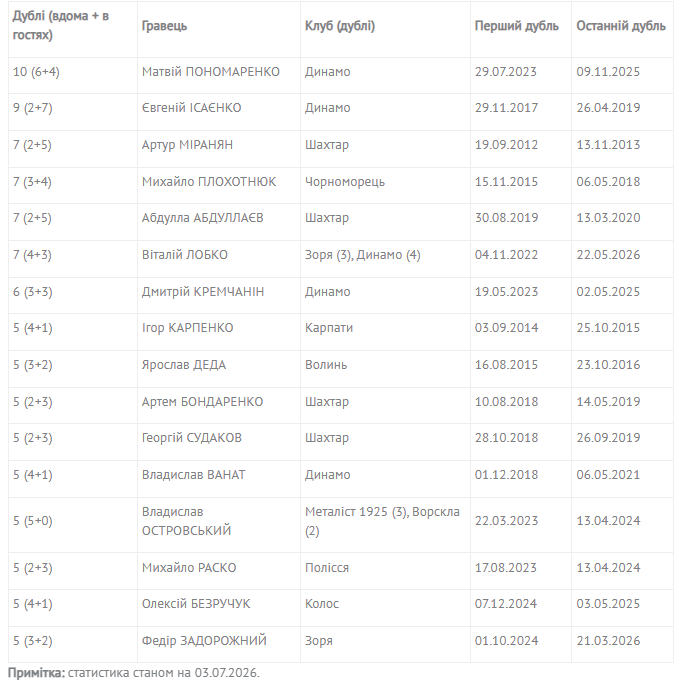Click last double date 14.05.2019

coord(608,402)
